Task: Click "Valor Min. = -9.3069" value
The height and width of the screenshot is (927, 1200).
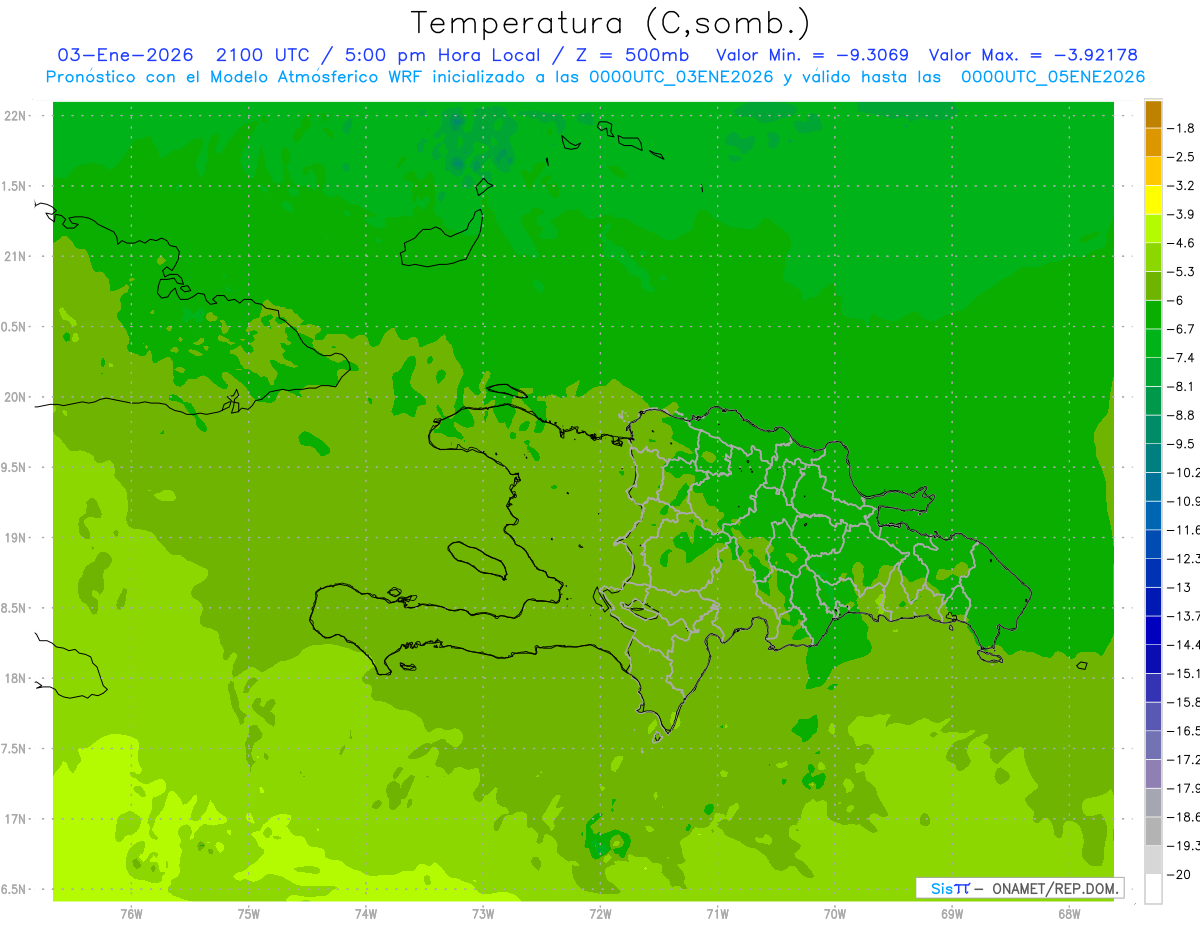Action: pyautogui.click(x=812, y=55)
